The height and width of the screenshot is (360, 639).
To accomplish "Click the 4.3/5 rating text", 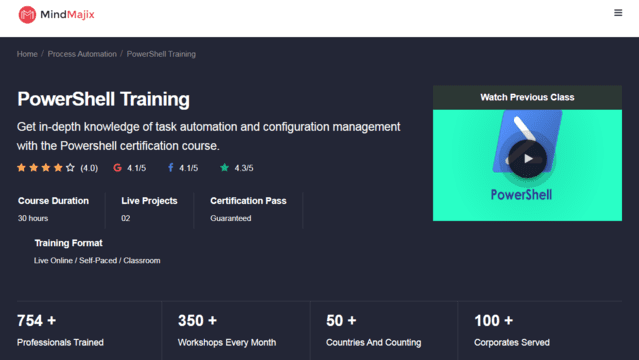I will 244,168.
